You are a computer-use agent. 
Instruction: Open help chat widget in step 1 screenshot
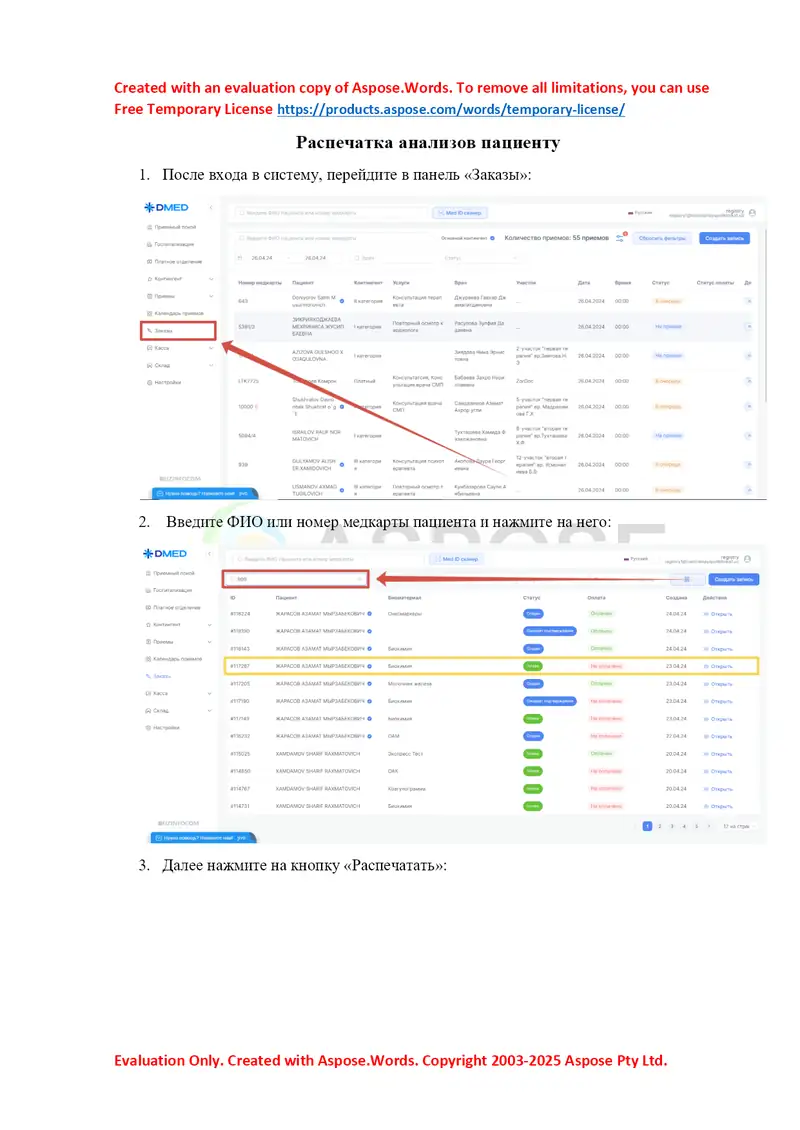(203, 494)
